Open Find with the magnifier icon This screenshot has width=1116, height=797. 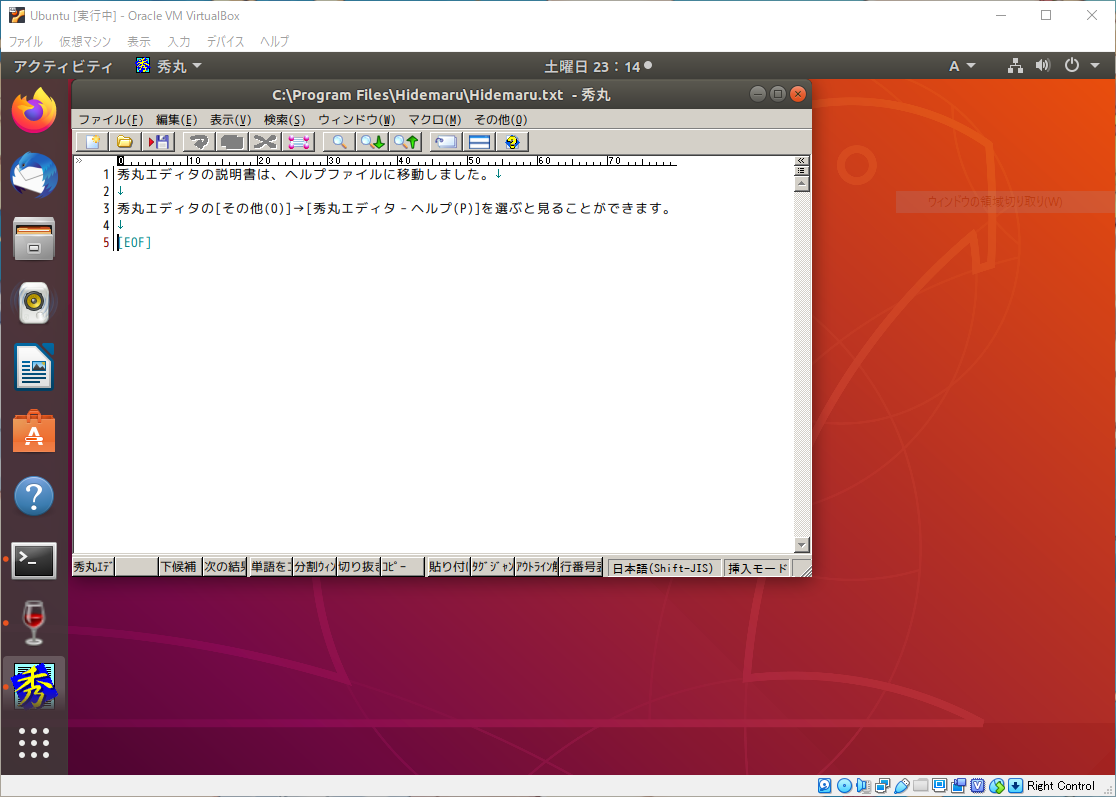pos(339,142)
